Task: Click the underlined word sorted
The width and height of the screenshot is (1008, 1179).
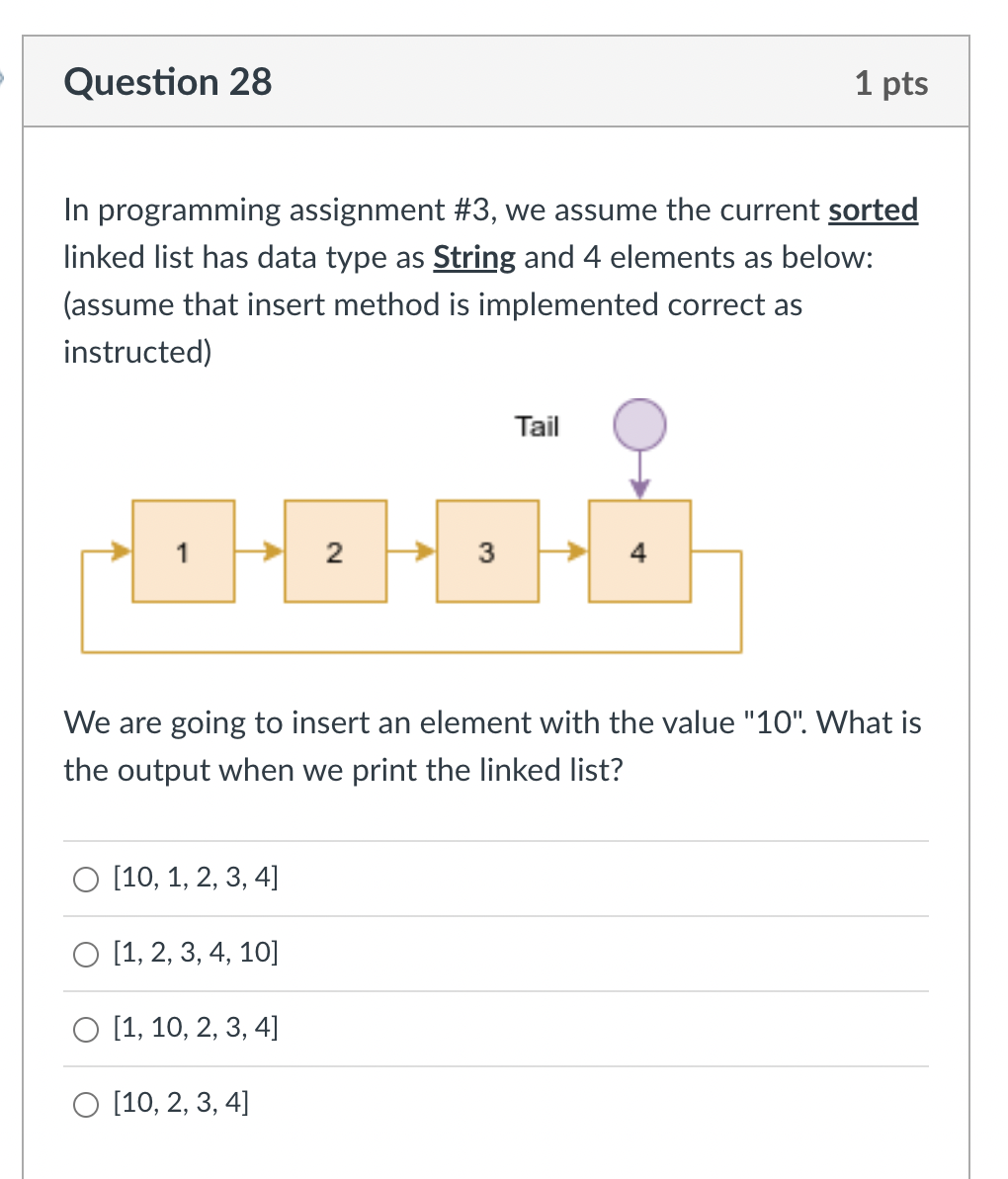Action: (873, 210)
